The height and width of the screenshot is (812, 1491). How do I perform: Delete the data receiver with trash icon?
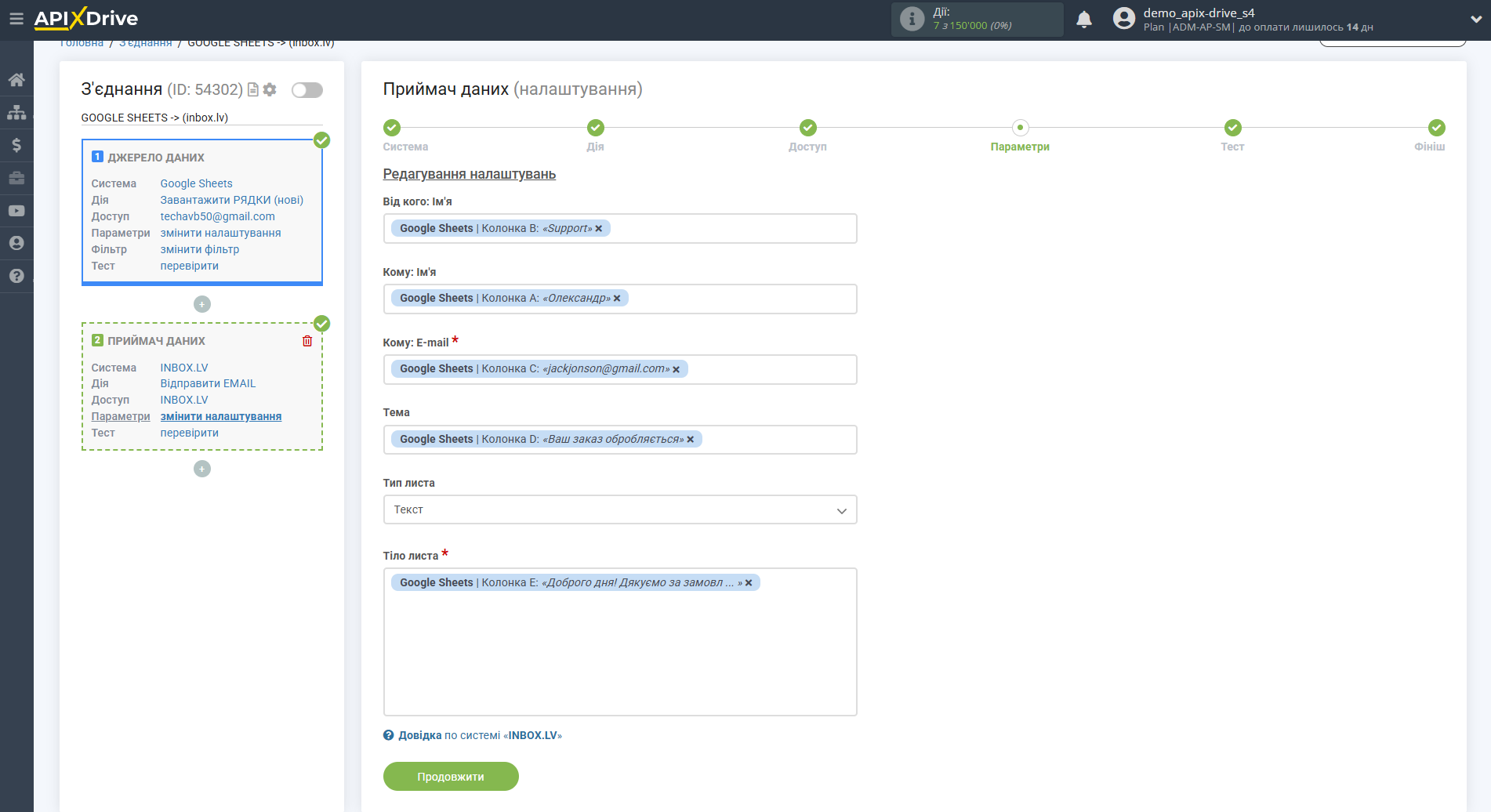point(307,341)
